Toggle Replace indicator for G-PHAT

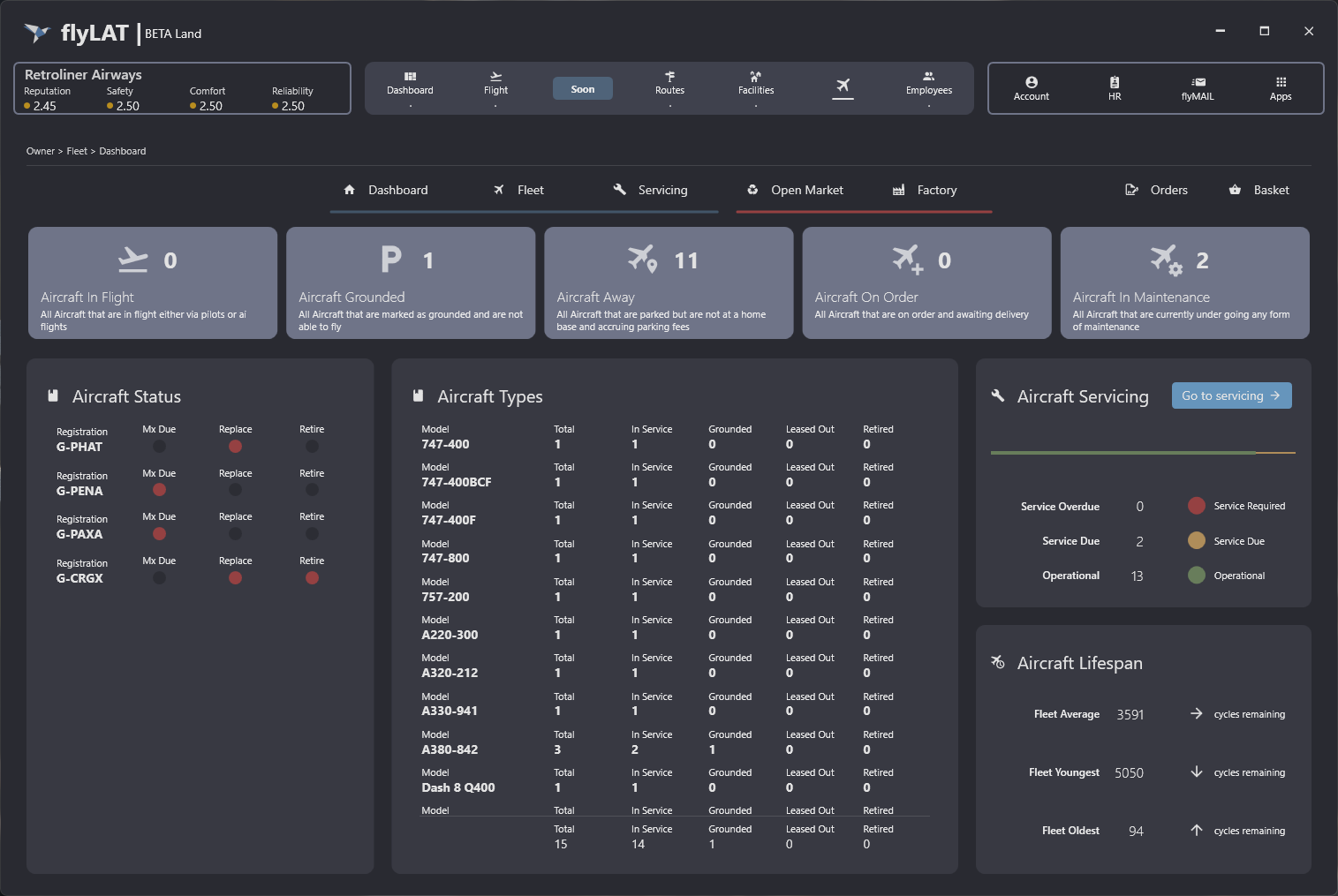235,447
